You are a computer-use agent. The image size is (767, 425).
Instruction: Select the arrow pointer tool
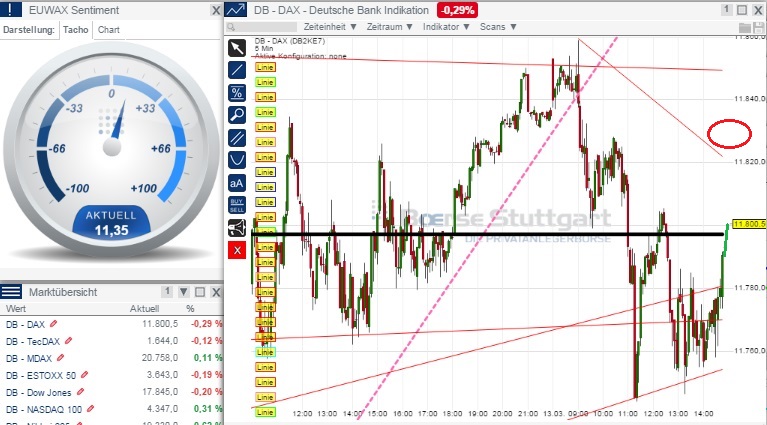tap(237, 48)
